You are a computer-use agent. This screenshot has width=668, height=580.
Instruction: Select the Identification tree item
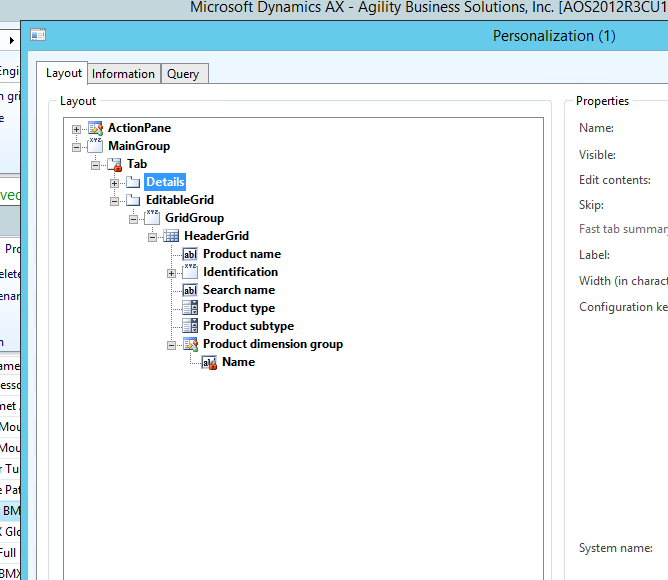[x=240, y=272]
